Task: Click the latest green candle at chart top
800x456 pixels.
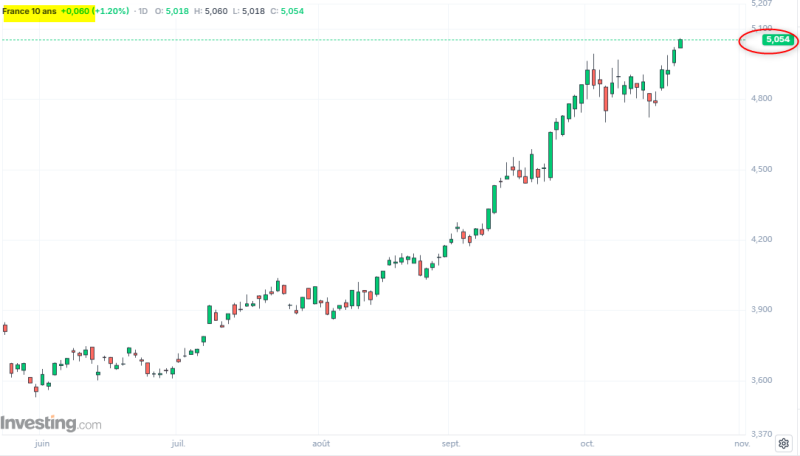Action: click(680, 43)
